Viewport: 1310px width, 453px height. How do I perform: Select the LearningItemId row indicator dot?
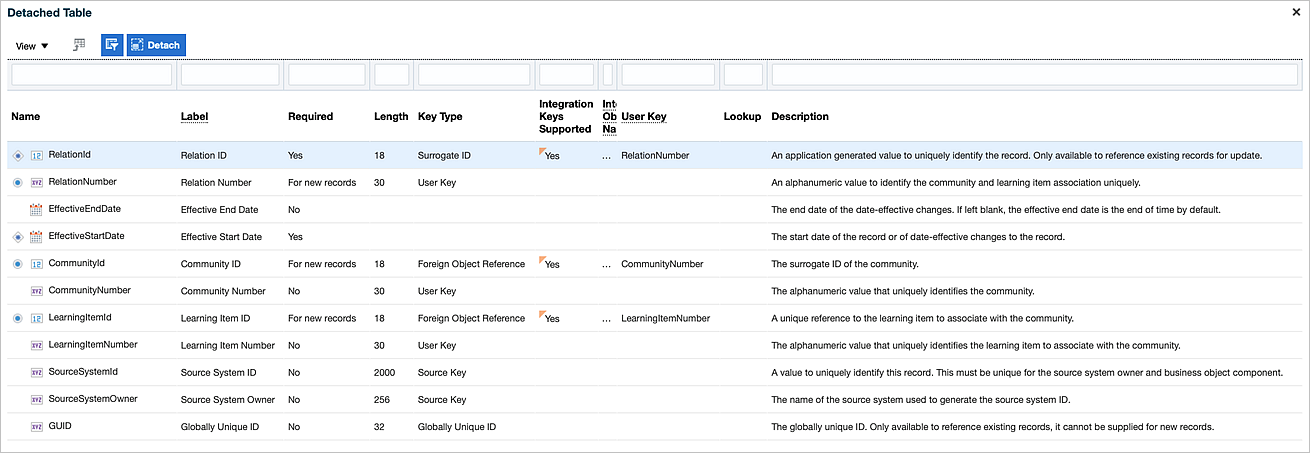point(18,318)
